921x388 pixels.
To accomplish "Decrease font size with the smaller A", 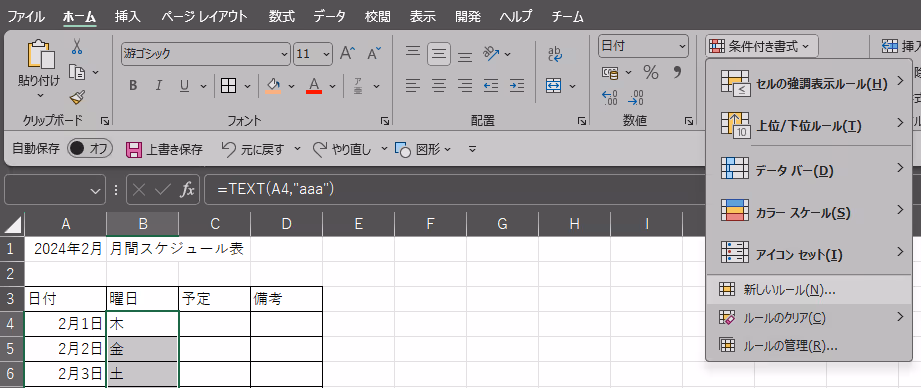I will pos(374,54).
